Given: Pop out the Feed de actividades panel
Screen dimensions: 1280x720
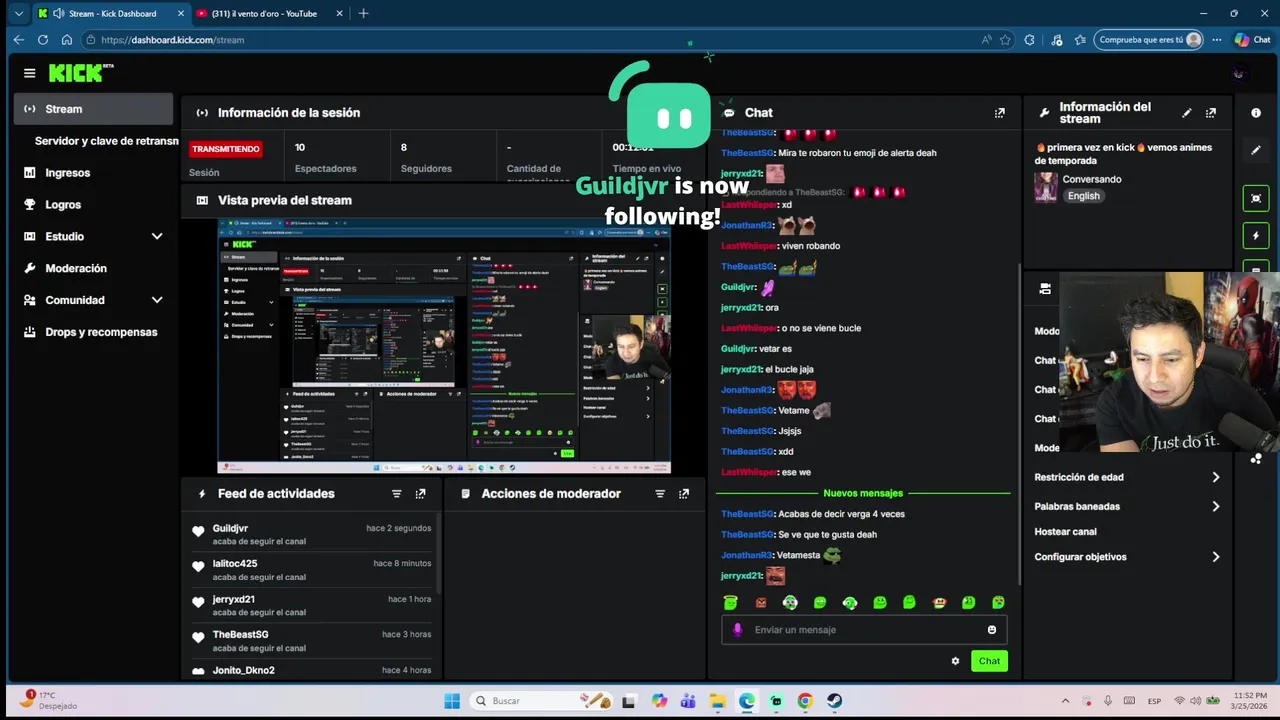Looking at the screenshot, I should 420,494.
